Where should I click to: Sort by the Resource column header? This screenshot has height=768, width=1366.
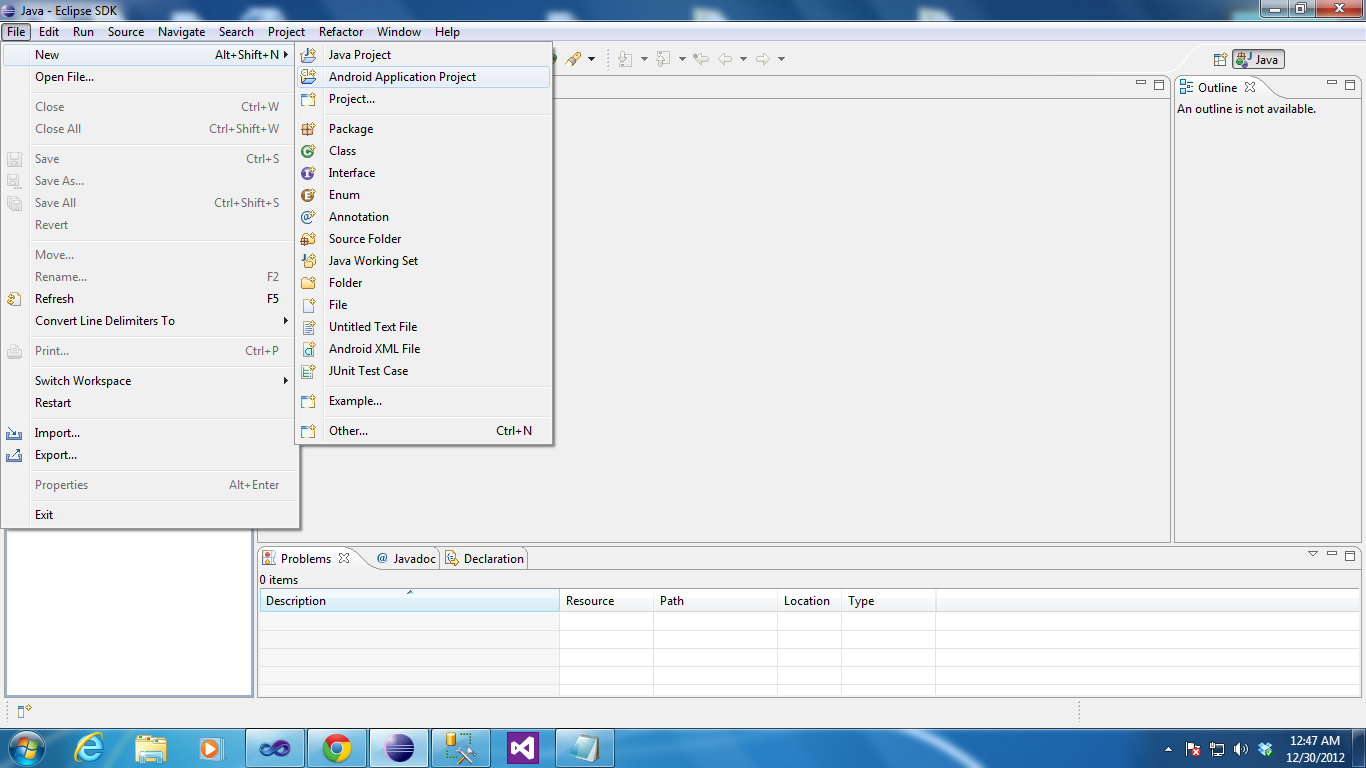pos(606,601)
